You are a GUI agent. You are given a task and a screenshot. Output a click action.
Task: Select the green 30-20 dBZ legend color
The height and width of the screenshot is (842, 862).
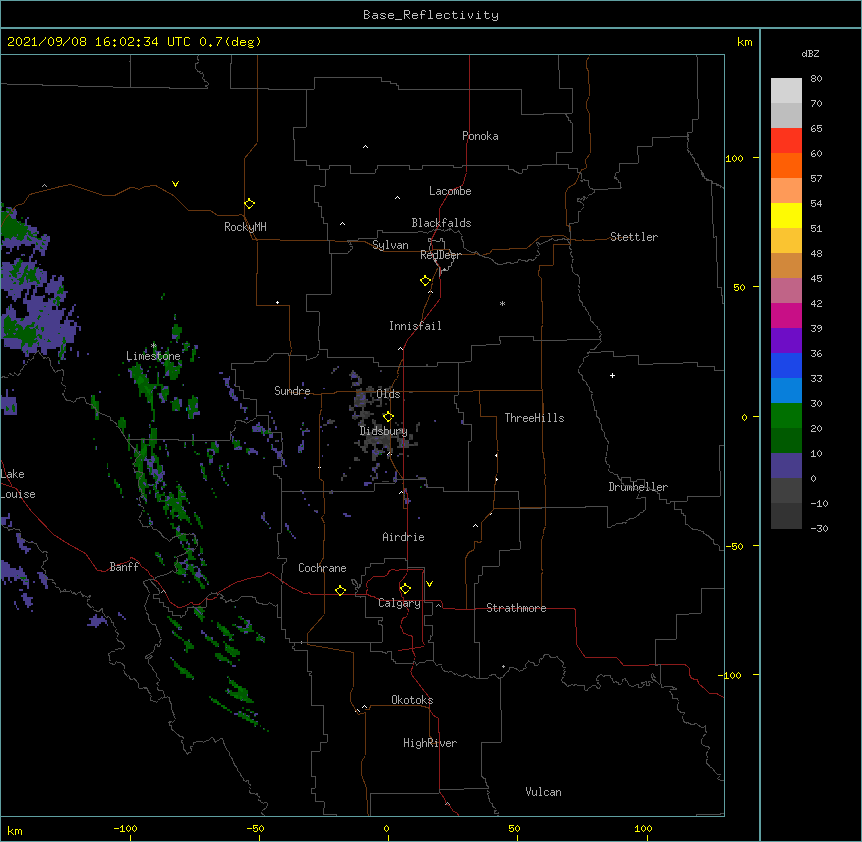(x=786, y=416)
